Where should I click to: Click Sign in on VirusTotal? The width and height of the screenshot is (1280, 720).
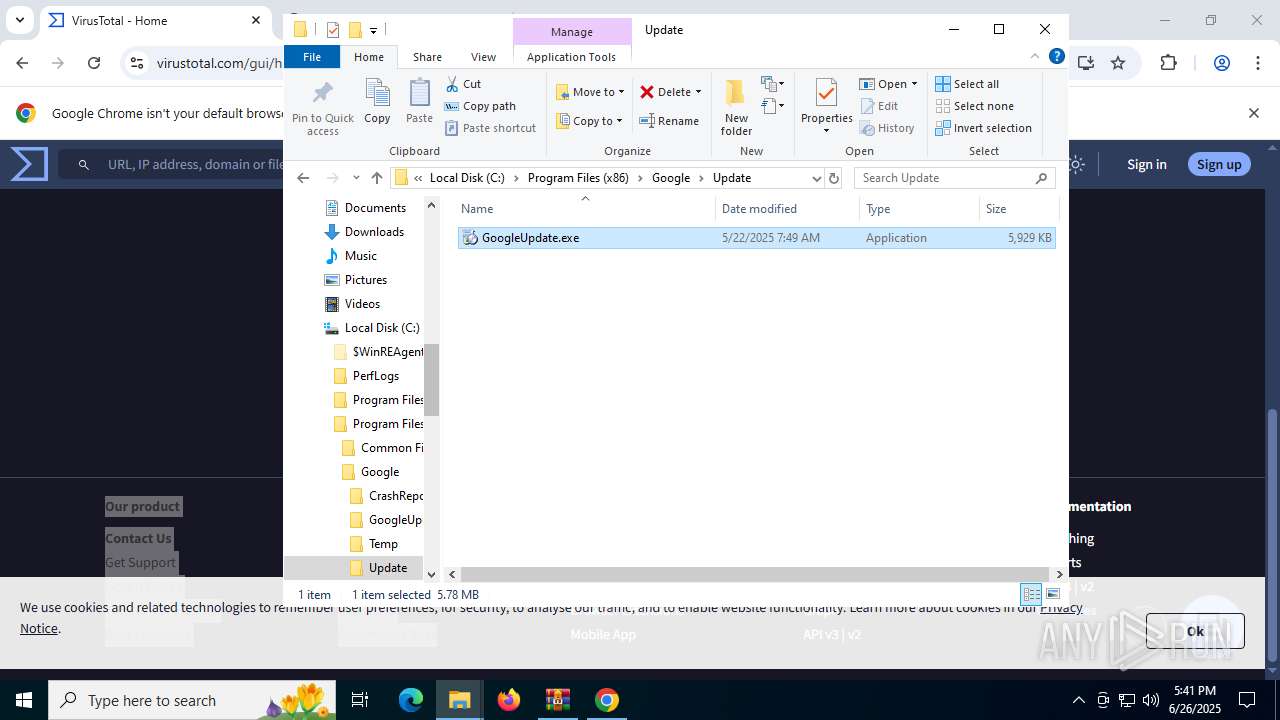(1146, 164)
